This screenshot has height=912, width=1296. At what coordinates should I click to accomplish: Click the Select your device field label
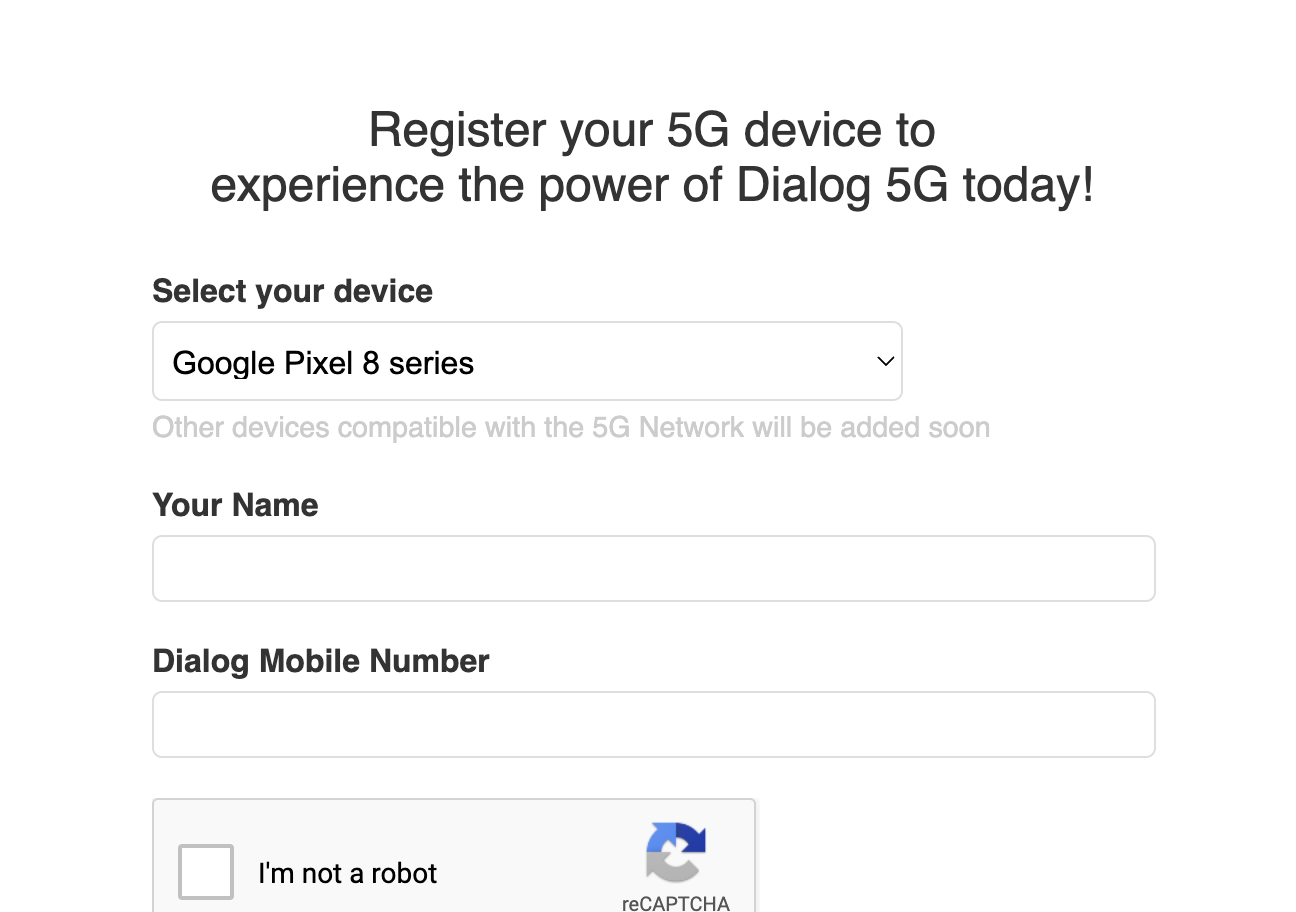[292, 291]
